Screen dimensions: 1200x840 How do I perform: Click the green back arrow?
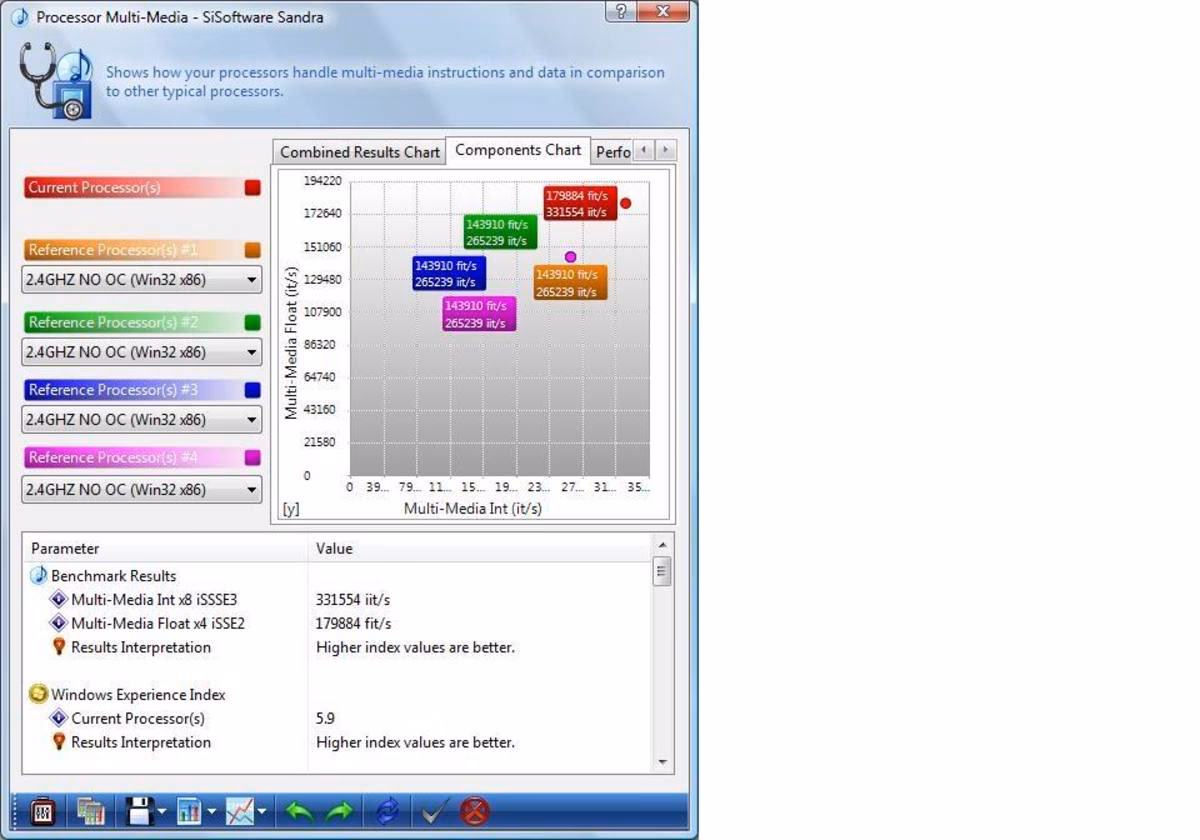click(x=300, y=812)
